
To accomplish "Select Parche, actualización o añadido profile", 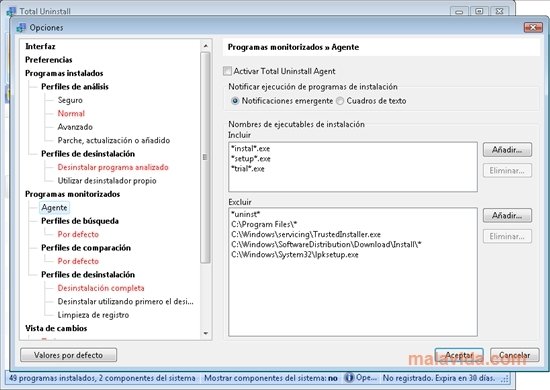I will 114,140.
